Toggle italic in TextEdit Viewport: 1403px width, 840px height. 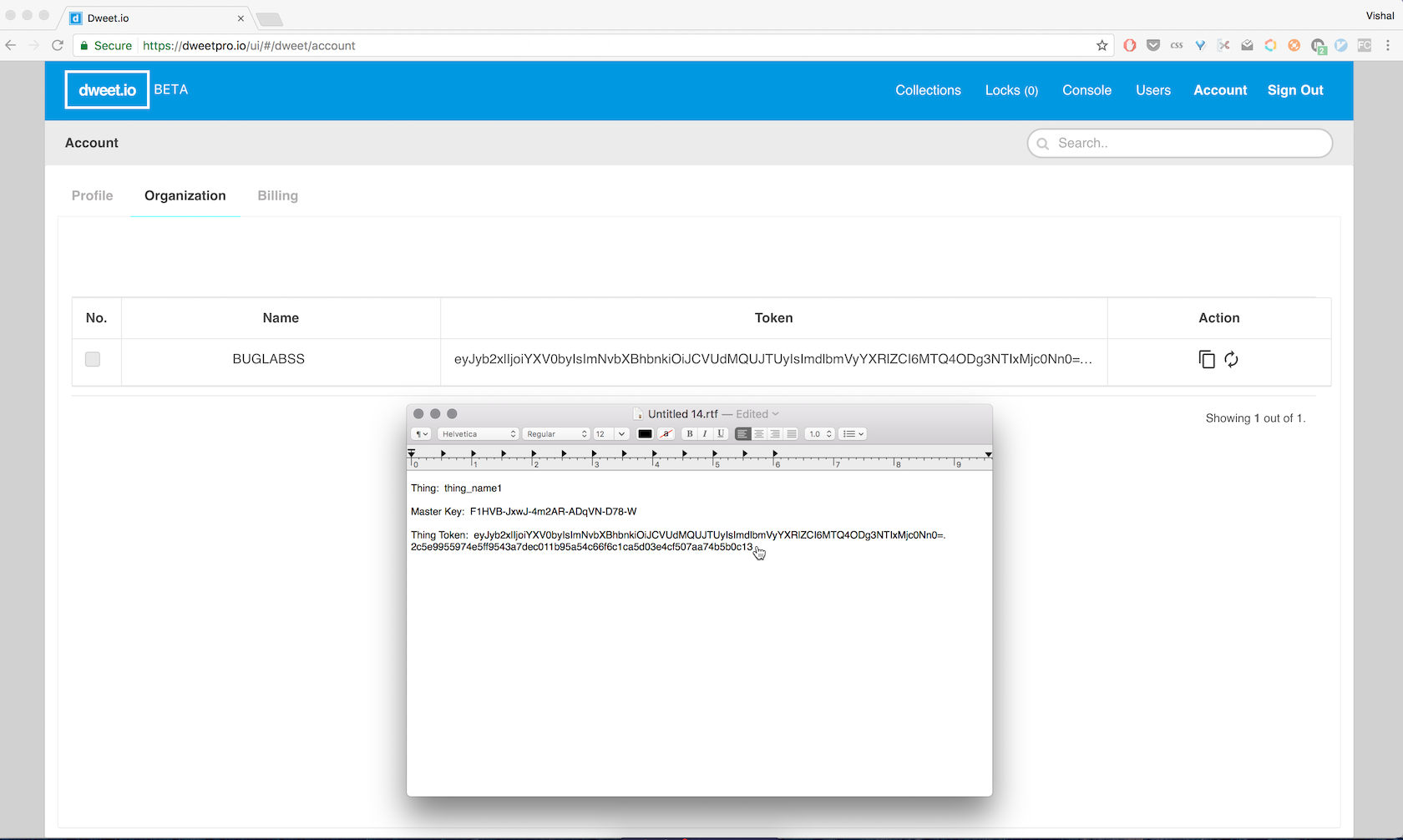pos(705,434)
